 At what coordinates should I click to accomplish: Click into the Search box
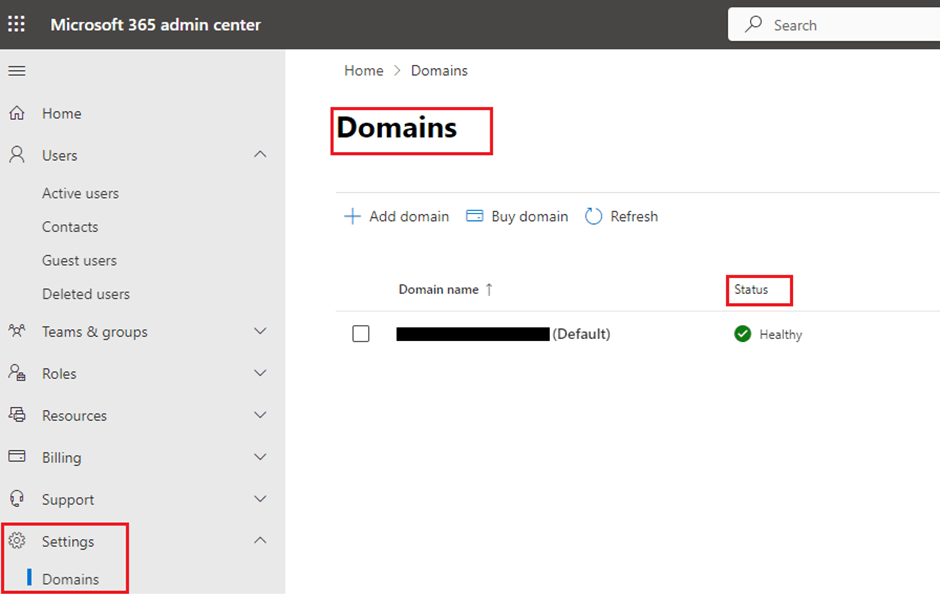tap(834, 25)
